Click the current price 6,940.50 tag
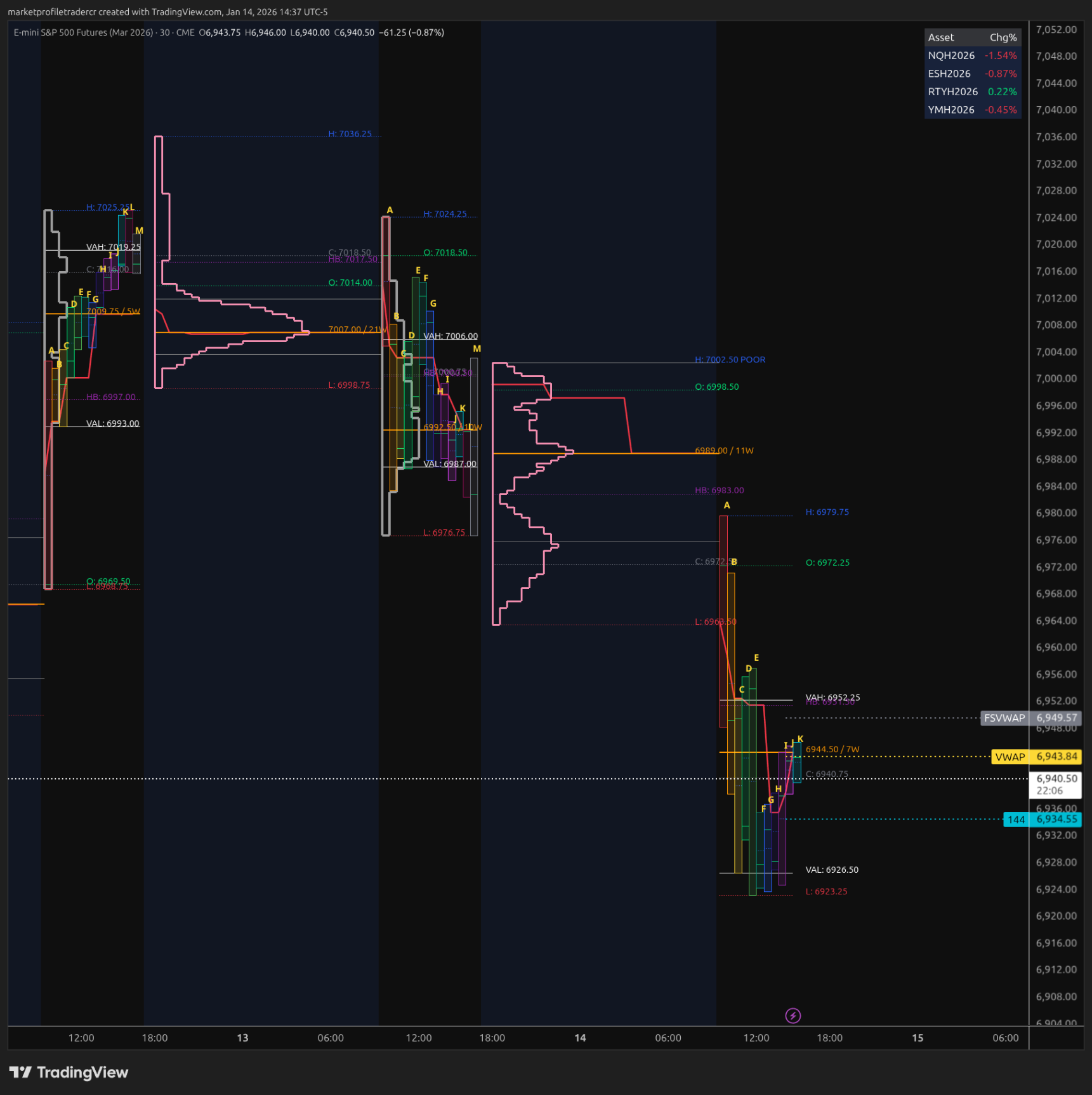Image resolution: width=1092 pixels, height=1095 pixels. 1056,785
